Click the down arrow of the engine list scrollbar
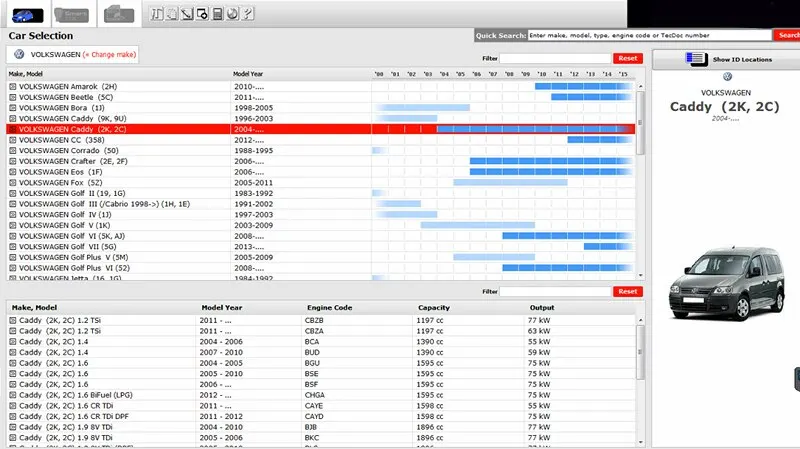 [640, 442]
